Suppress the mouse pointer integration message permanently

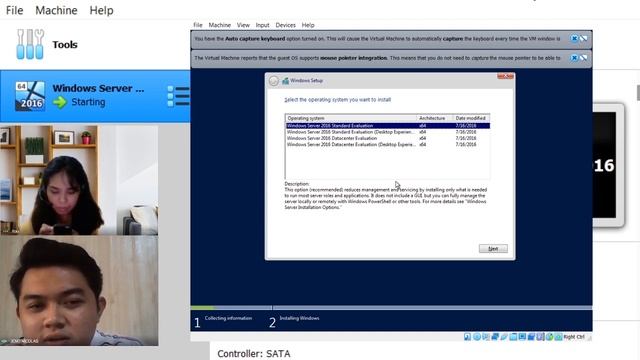coord(584,58)
